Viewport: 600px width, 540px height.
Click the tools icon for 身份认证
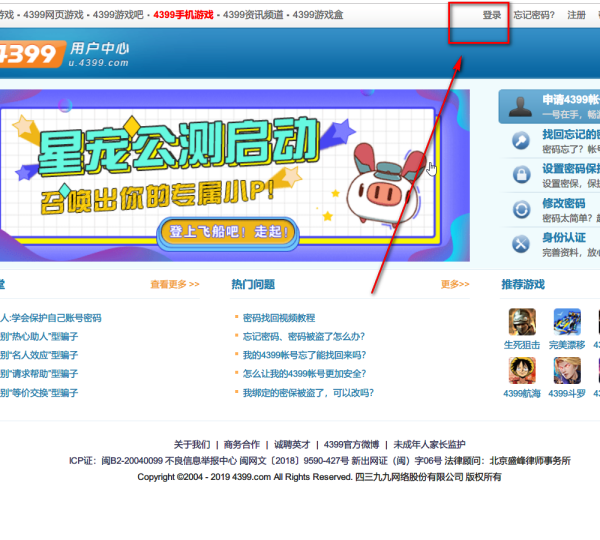click(521, 244)
